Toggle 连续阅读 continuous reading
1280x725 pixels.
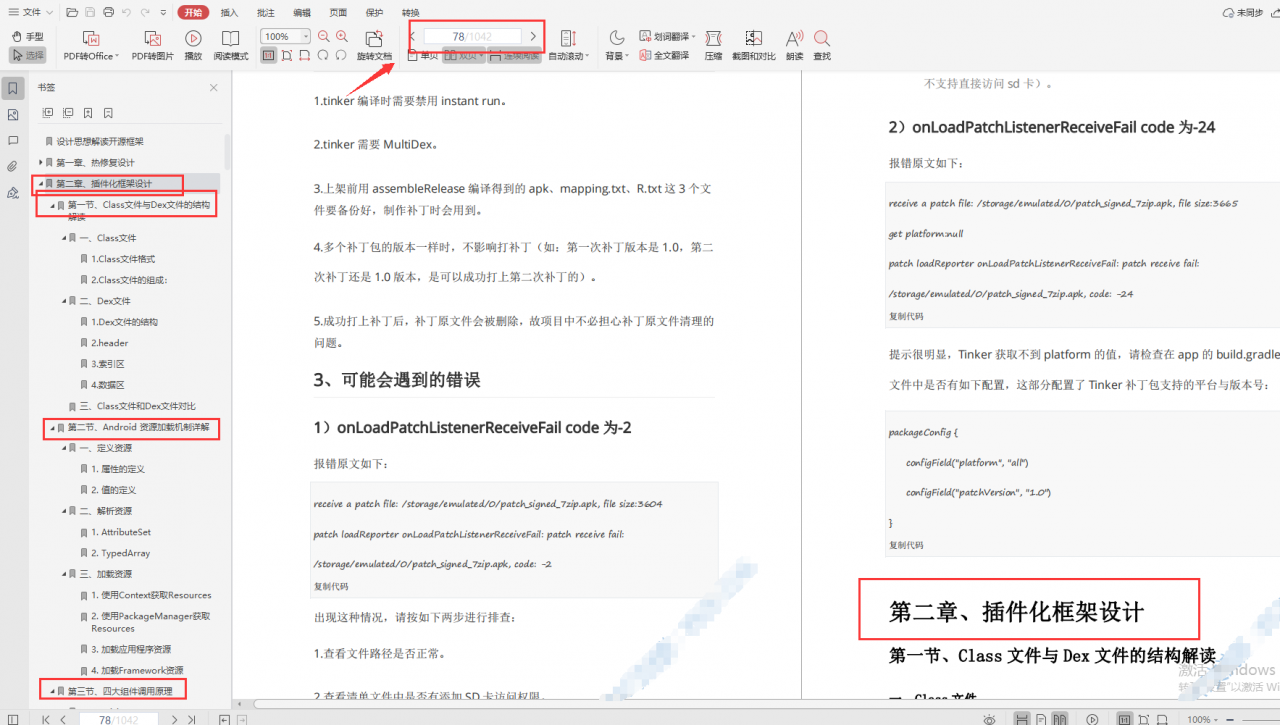(515, 56)
